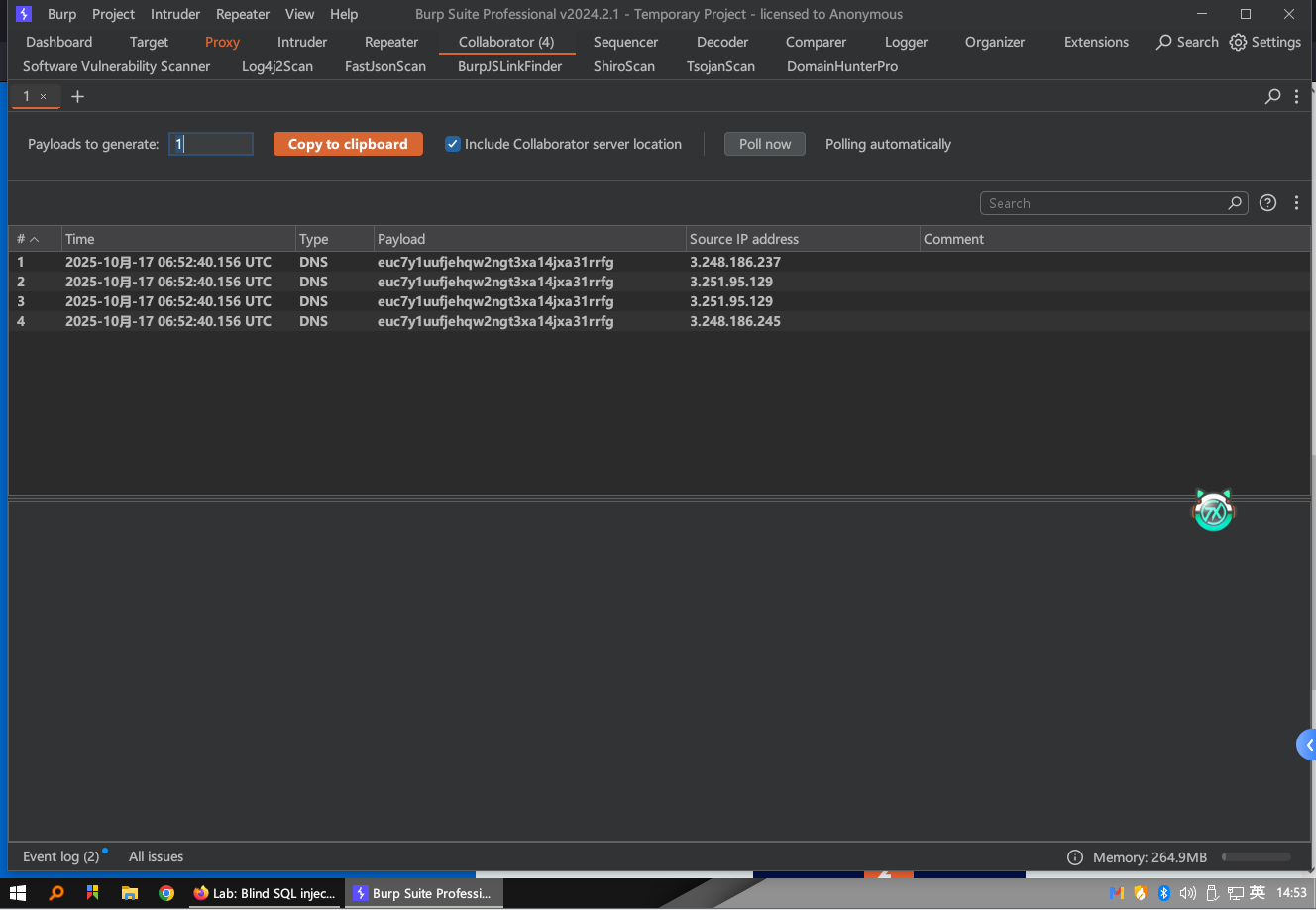Open the DomainHunterPro extension tab

[842, 66]
